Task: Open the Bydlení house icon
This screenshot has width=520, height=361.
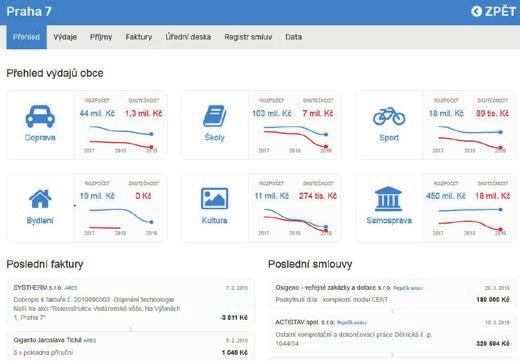Action: click(40, 199)
